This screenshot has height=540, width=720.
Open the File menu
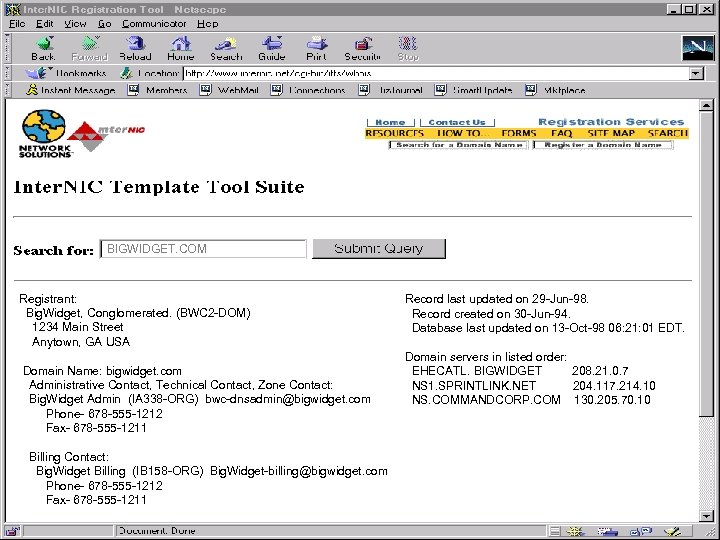coord(17,23)
